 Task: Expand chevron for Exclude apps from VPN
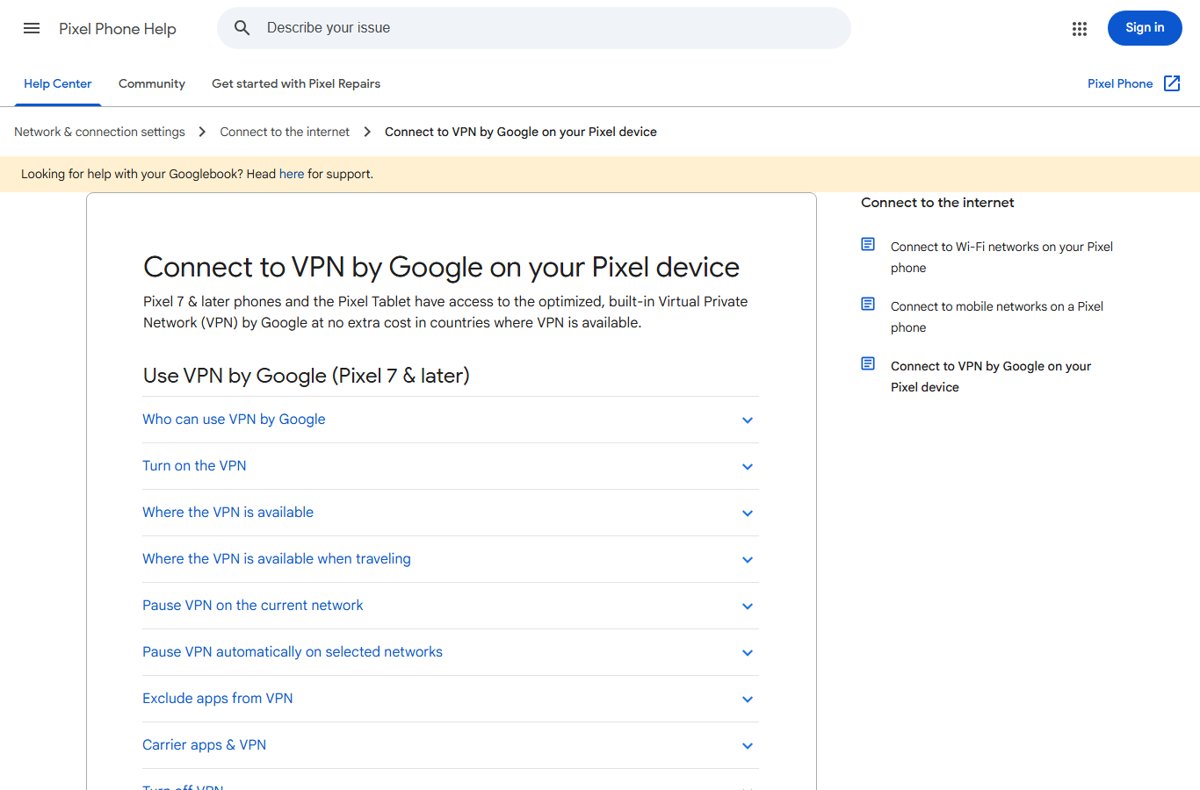[x=747, y=699]
